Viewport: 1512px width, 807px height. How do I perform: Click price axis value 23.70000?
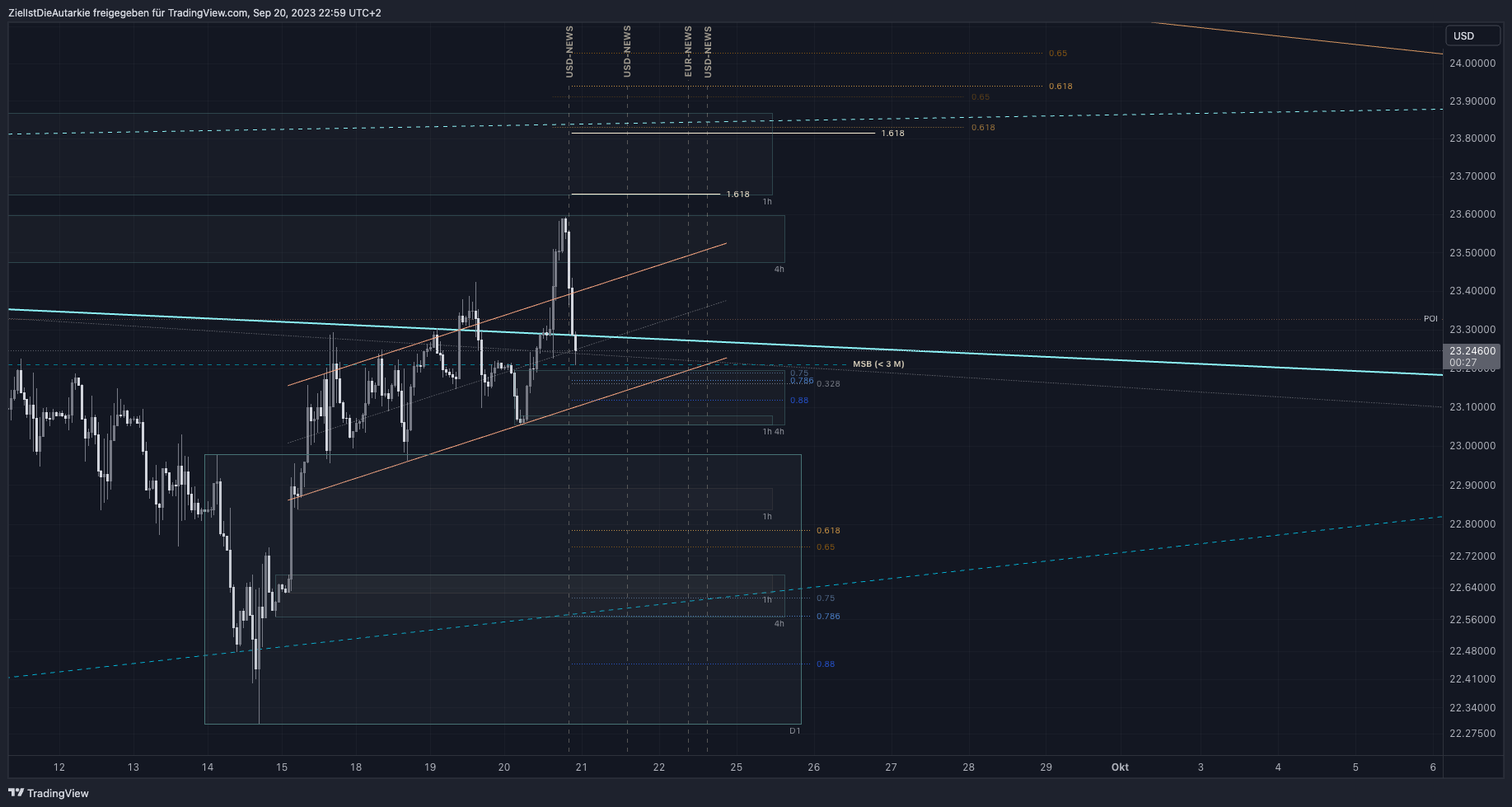1472,176
